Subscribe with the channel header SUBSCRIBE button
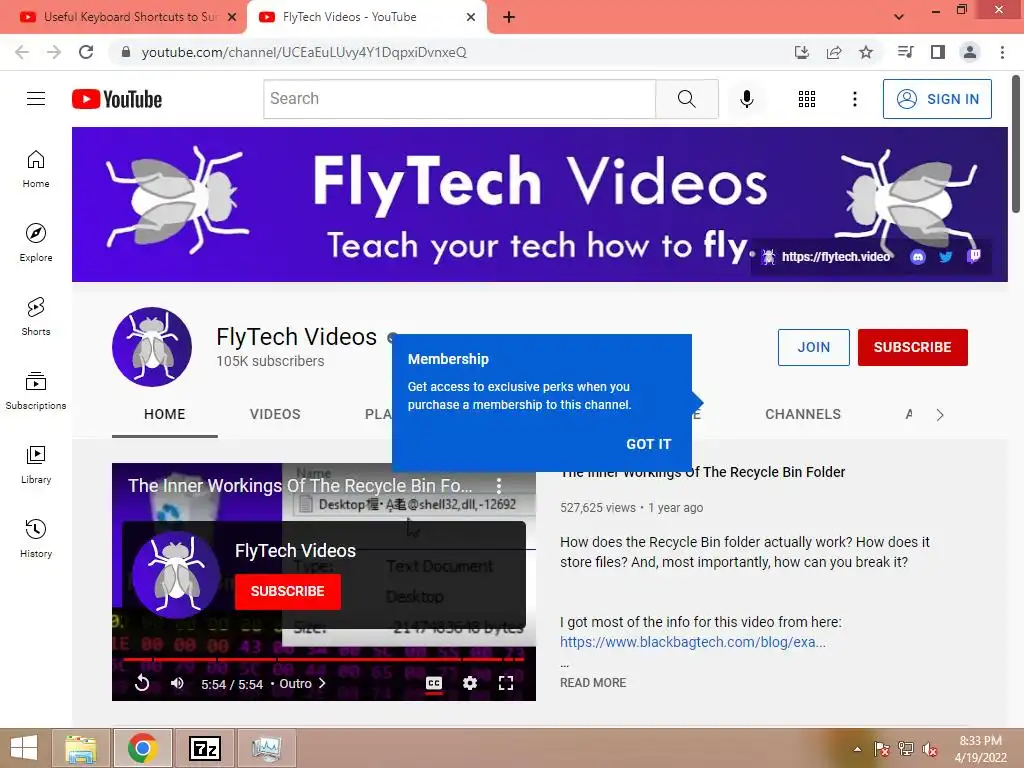1024x768 pixels. click(x=912, y=347)
